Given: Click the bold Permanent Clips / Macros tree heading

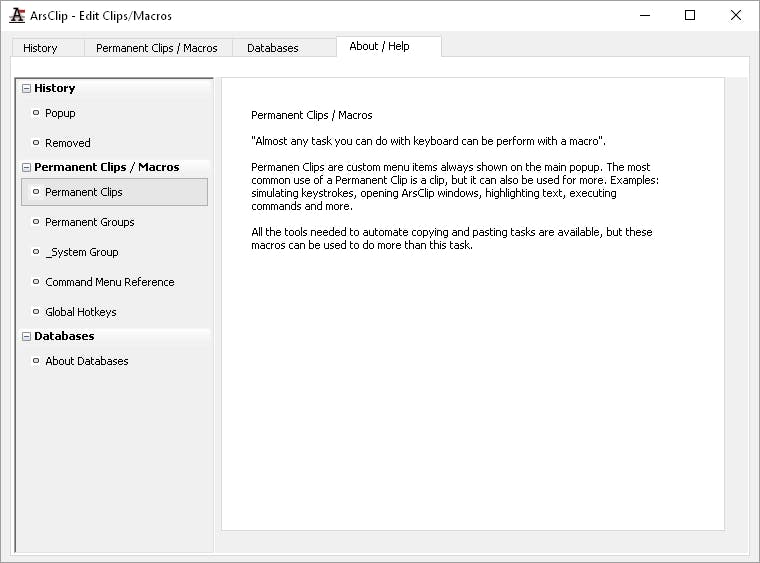Looking at the screenshot, I should pyautogui.click(x=107, y=167).
